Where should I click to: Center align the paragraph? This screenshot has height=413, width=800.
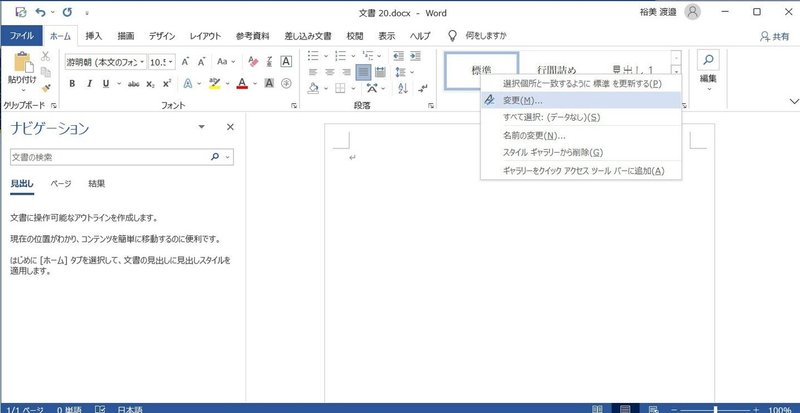(330, 72)
